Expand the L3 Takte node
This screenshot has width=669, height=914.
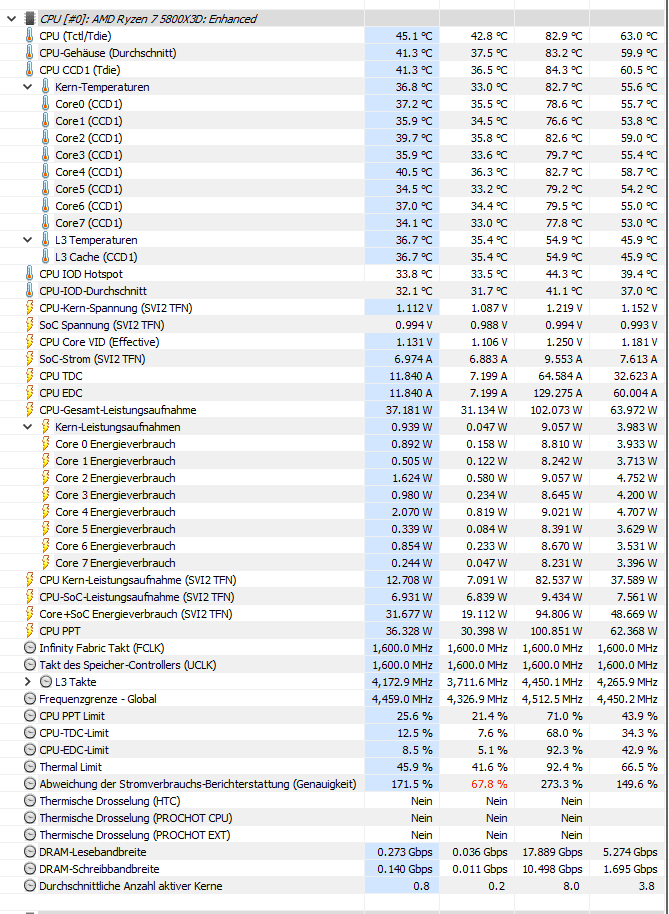[x=27, y=681]
